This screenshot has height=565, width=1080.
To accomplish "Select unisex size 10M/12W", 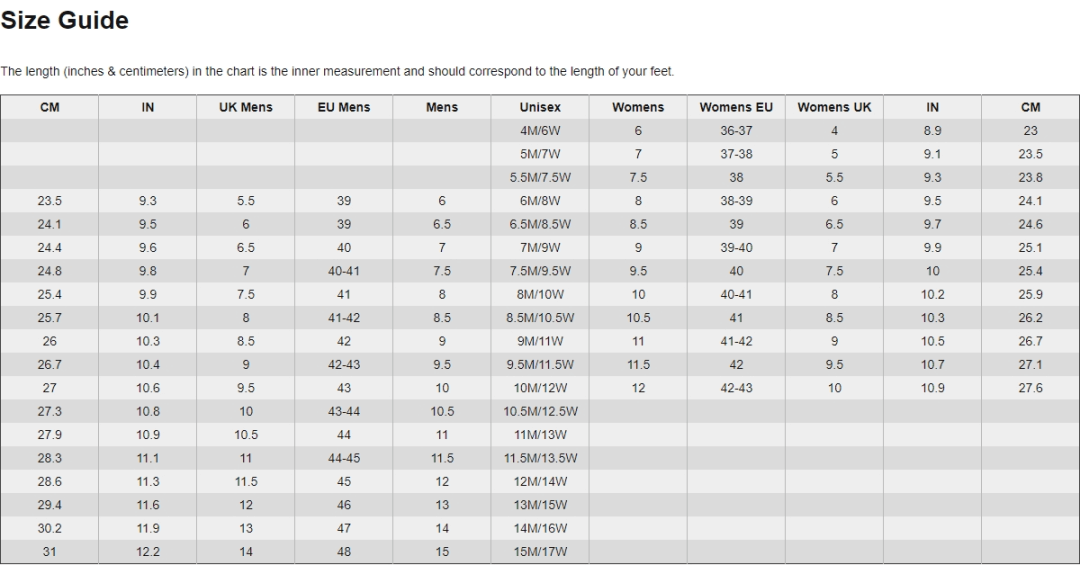I will click(540, 389).
